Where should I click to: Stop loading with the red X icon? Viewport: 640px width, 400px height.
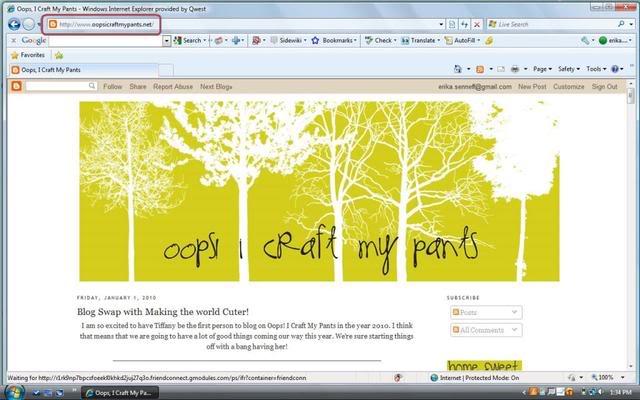click(476, 24)
